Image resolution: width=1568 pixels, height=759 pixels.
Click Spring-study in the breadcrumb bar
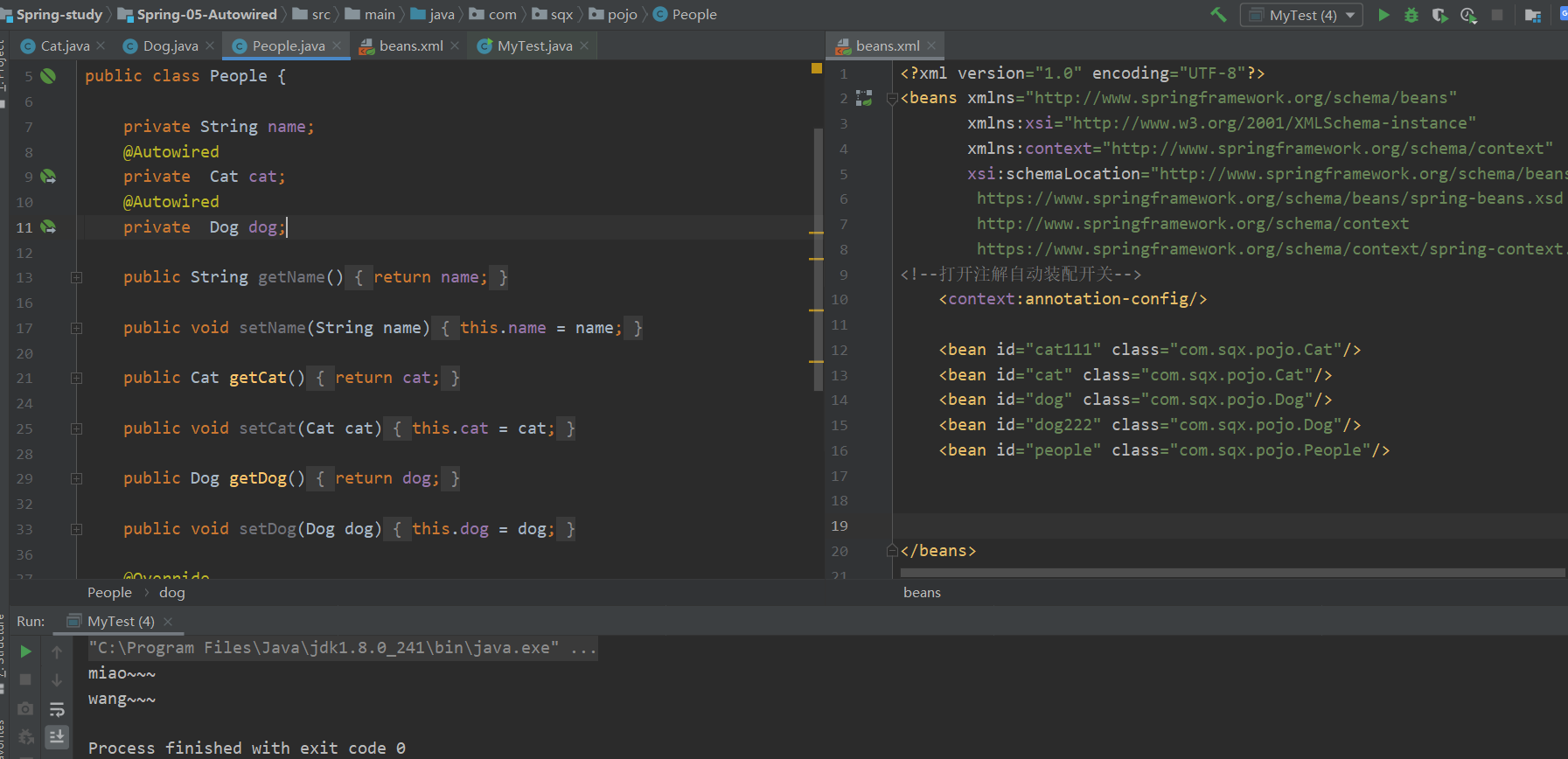pyautogui.click(x=59, y=14)
